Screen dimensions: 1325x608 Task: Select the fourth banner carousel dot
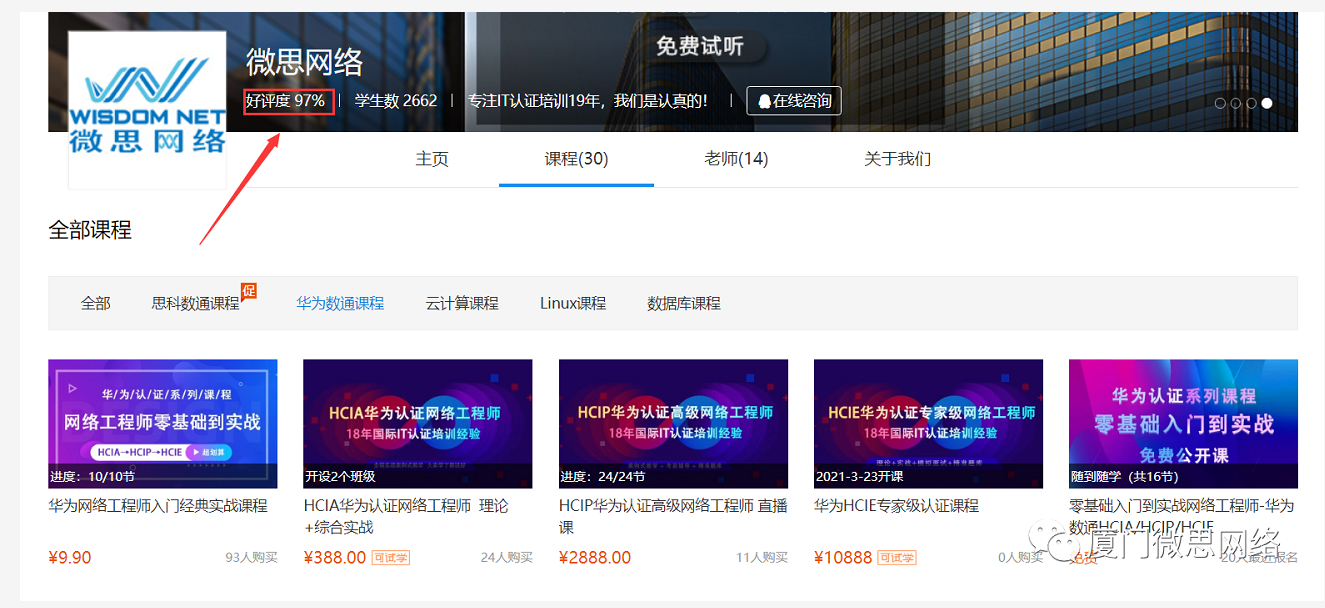click(1267, 103)
